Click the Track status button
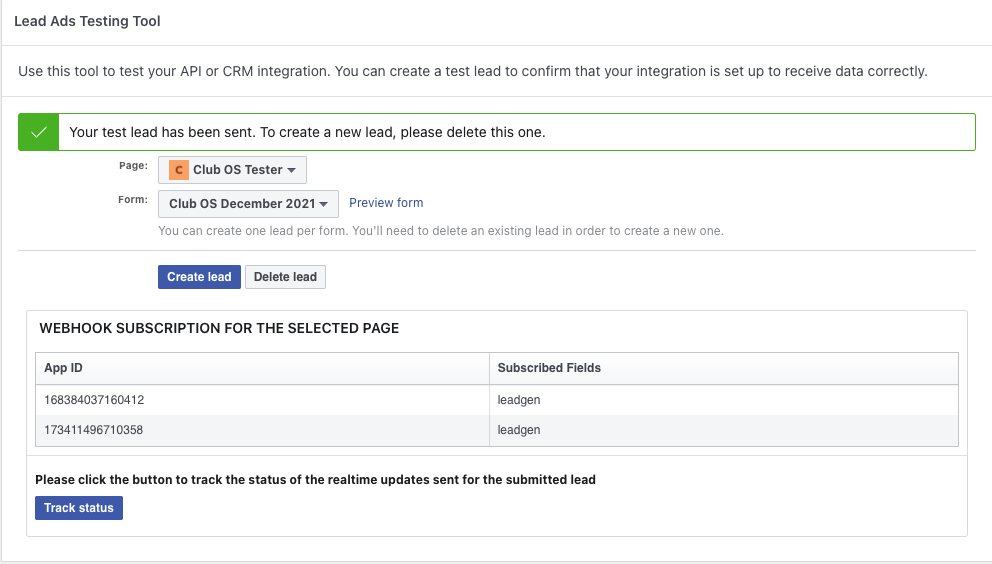Viewport: 992px width, 564px height. (79, 508)
